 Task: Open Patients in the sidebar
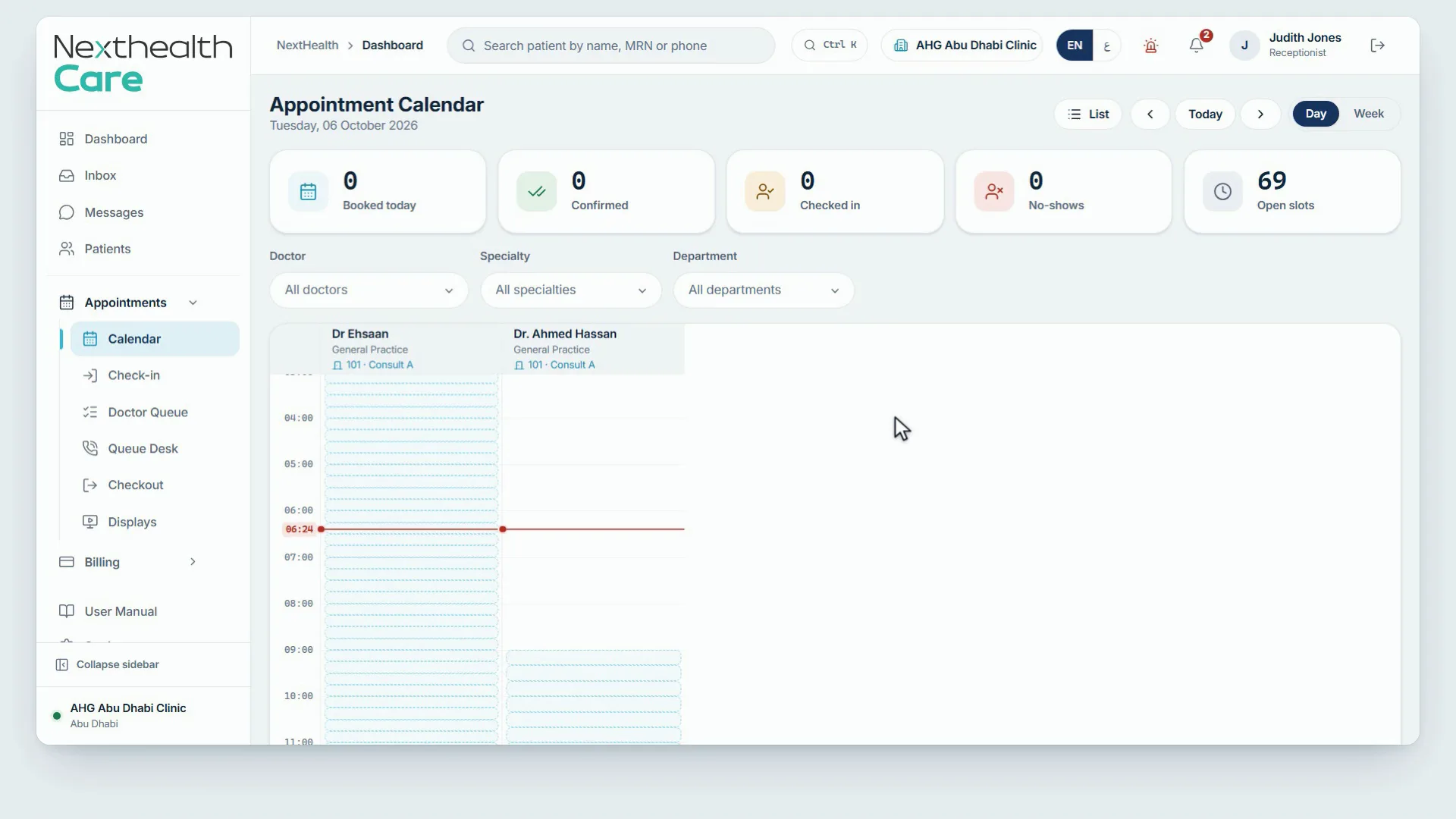tap(143, 249)
